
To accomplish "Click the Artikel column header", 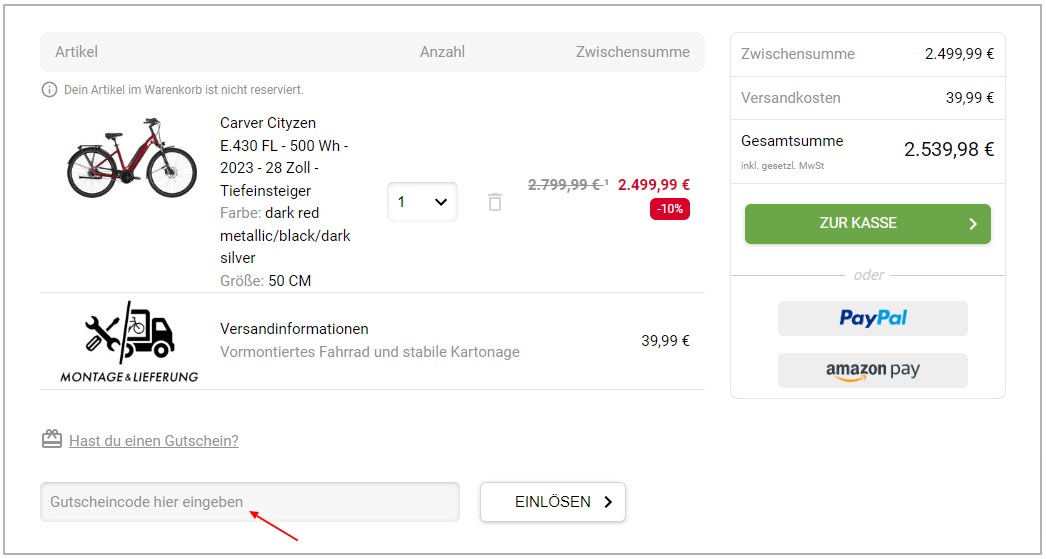I will (77, 52).
